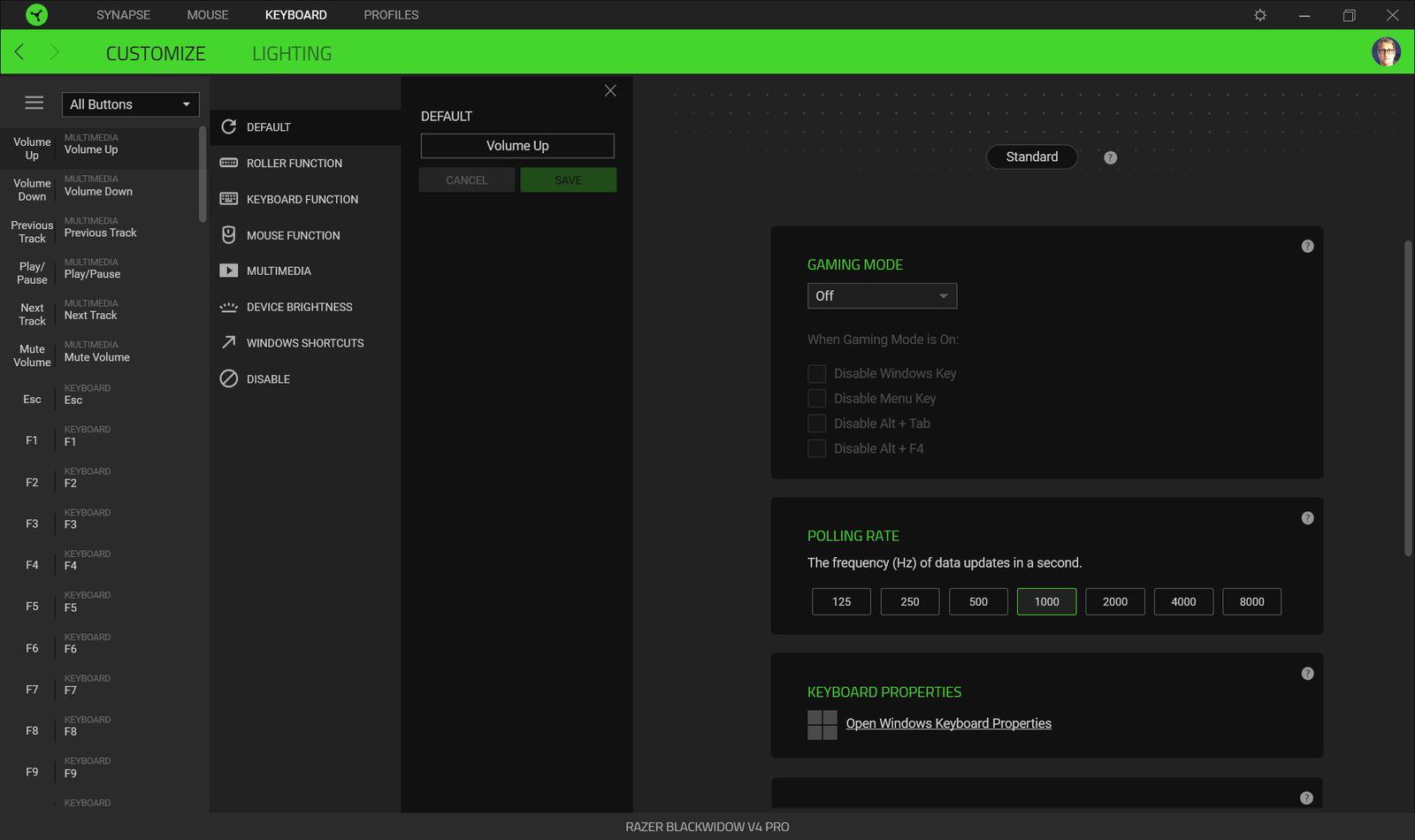Click the Keyboard Function icon
The height and width of the screenshot is (840, 1415).
click(228, 199)
